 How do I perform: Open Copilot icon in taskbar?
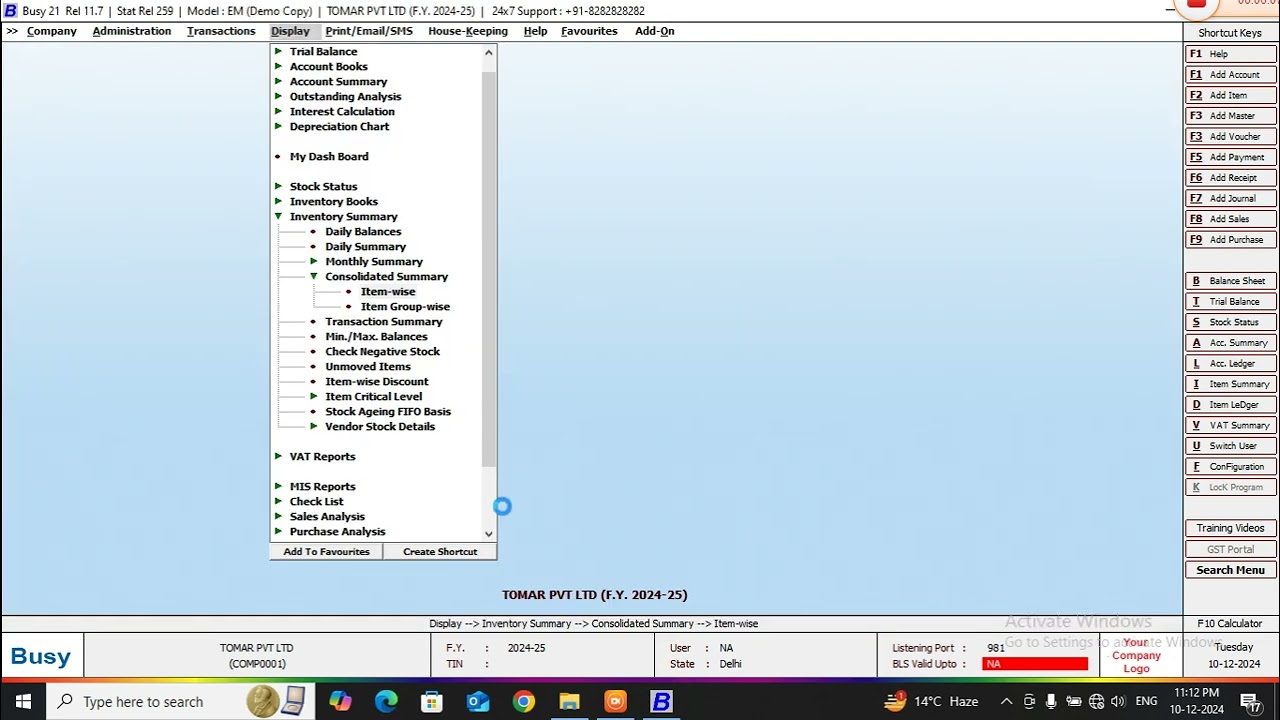point(340,702)
